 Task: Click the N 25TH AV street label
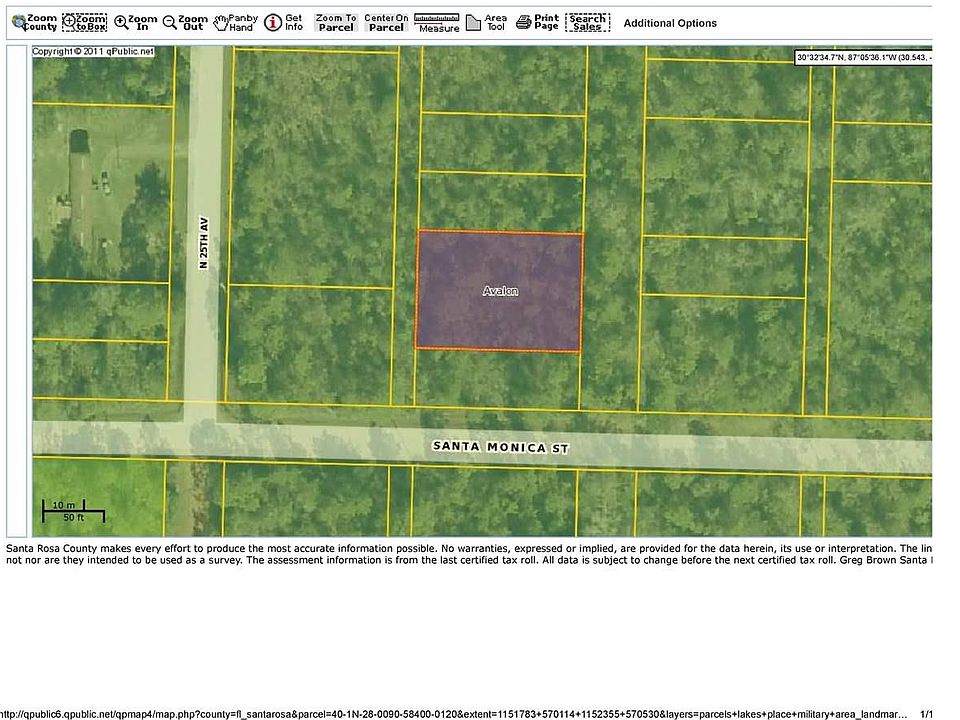coord(204,242)
